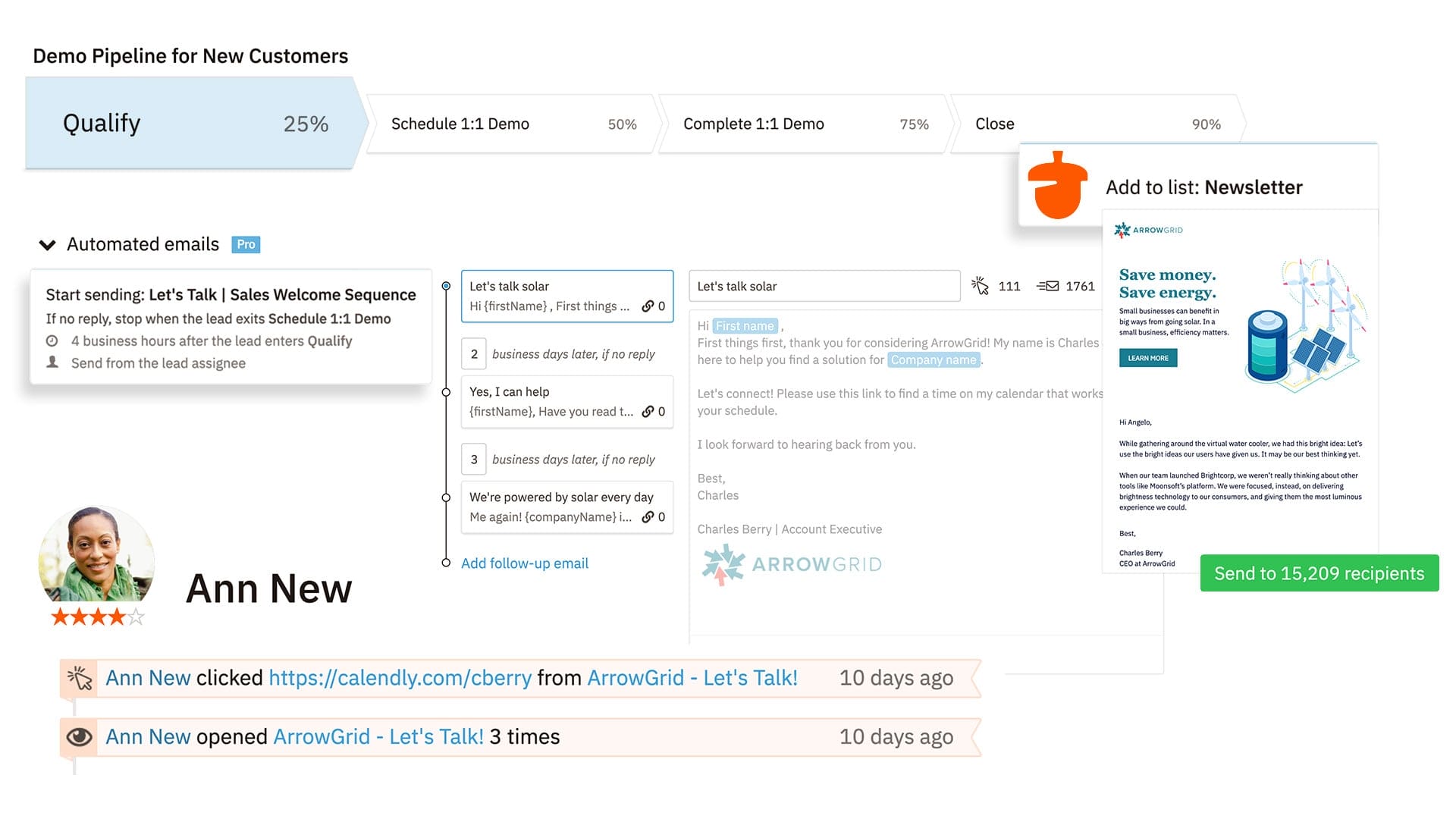Image resolution: width=1456 pixels, height=819 pixels.
Task: Click the ArrowGrid logo under Charles's signature
Action: coord(792,564)
